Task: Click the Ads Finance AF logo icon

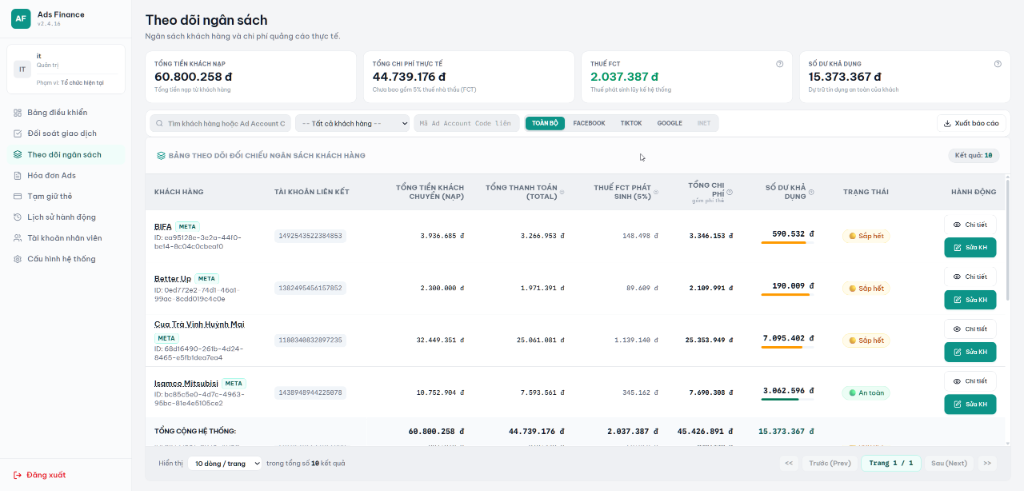Action: click(x=21, y=18)
